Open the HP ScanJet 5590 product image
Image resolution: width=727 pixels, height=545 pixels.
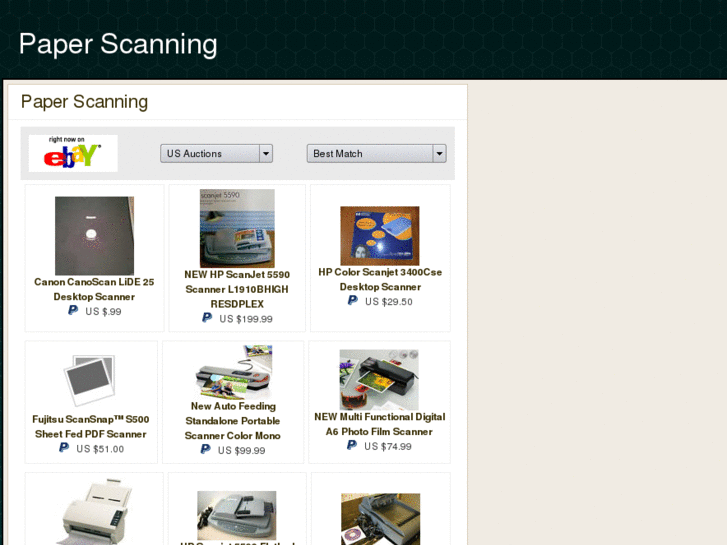tap(237, 228)
